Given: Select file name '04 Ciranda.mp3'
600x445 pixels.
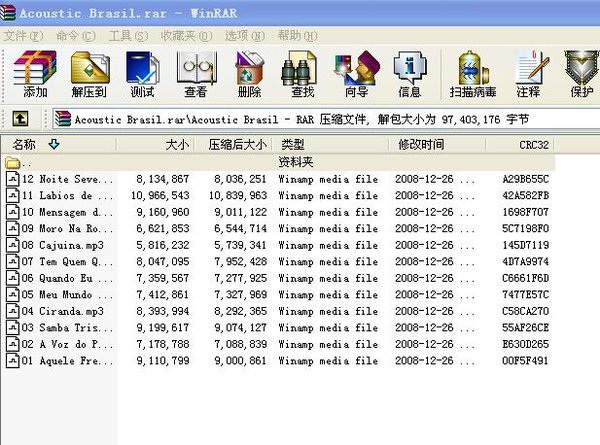Looking at the screenshot, I should (63, 311).
